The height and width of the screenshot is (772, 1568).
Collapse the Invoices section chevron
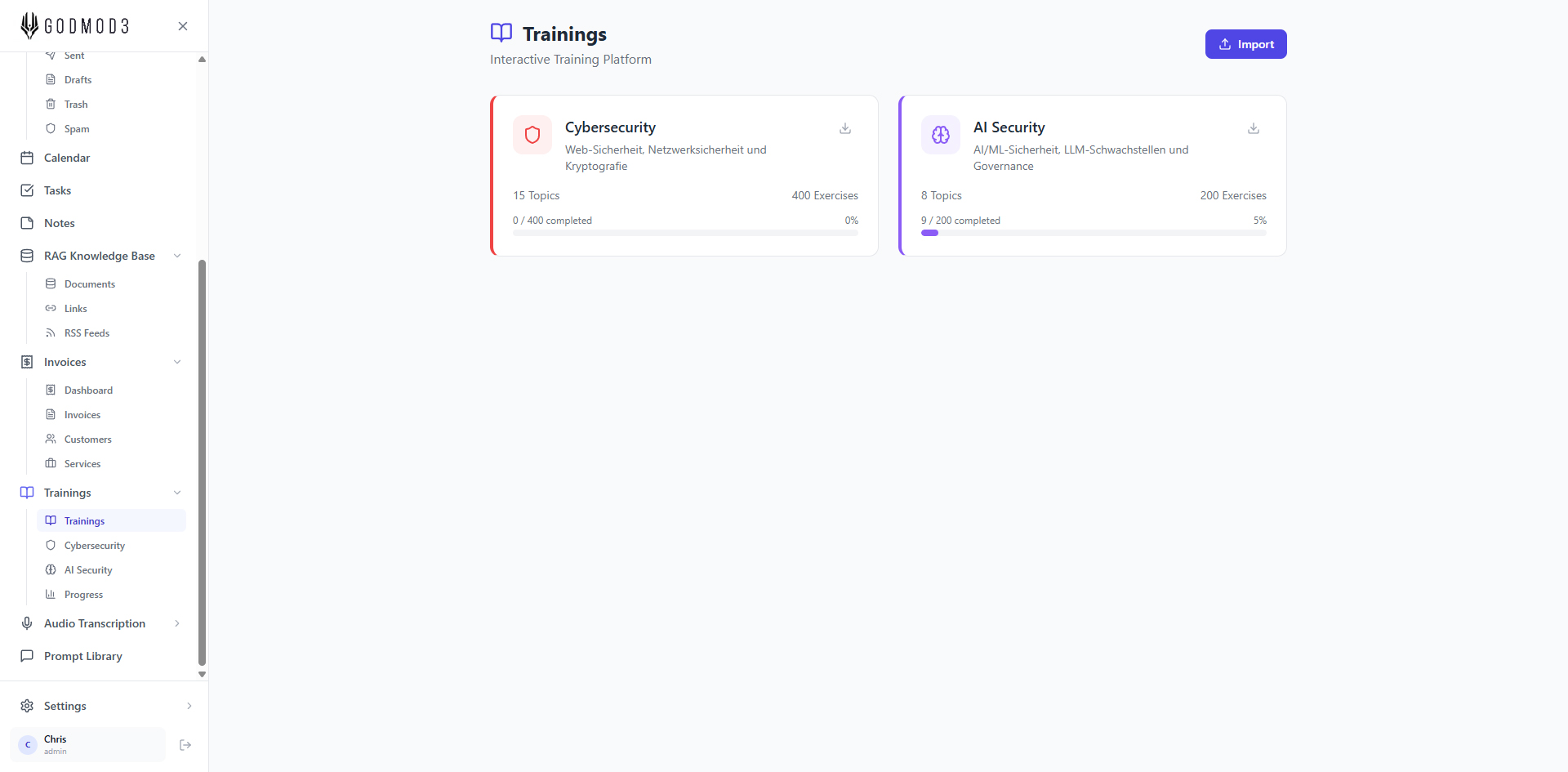pyautogui.click(x=177, y=362)
